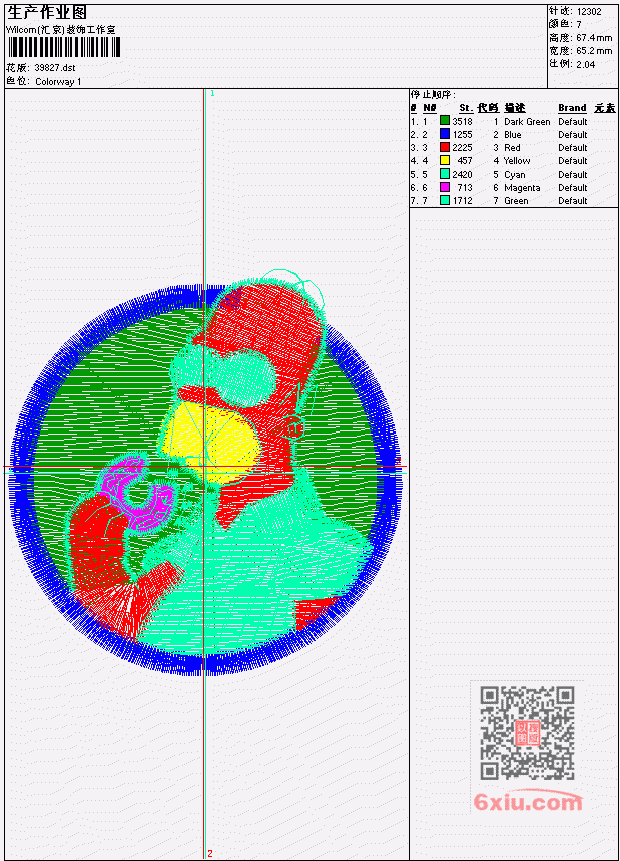Click the height value 67.4 mm
Image resolution: width=620 pixels, height=861 pixels.
[x=594, y=38]
